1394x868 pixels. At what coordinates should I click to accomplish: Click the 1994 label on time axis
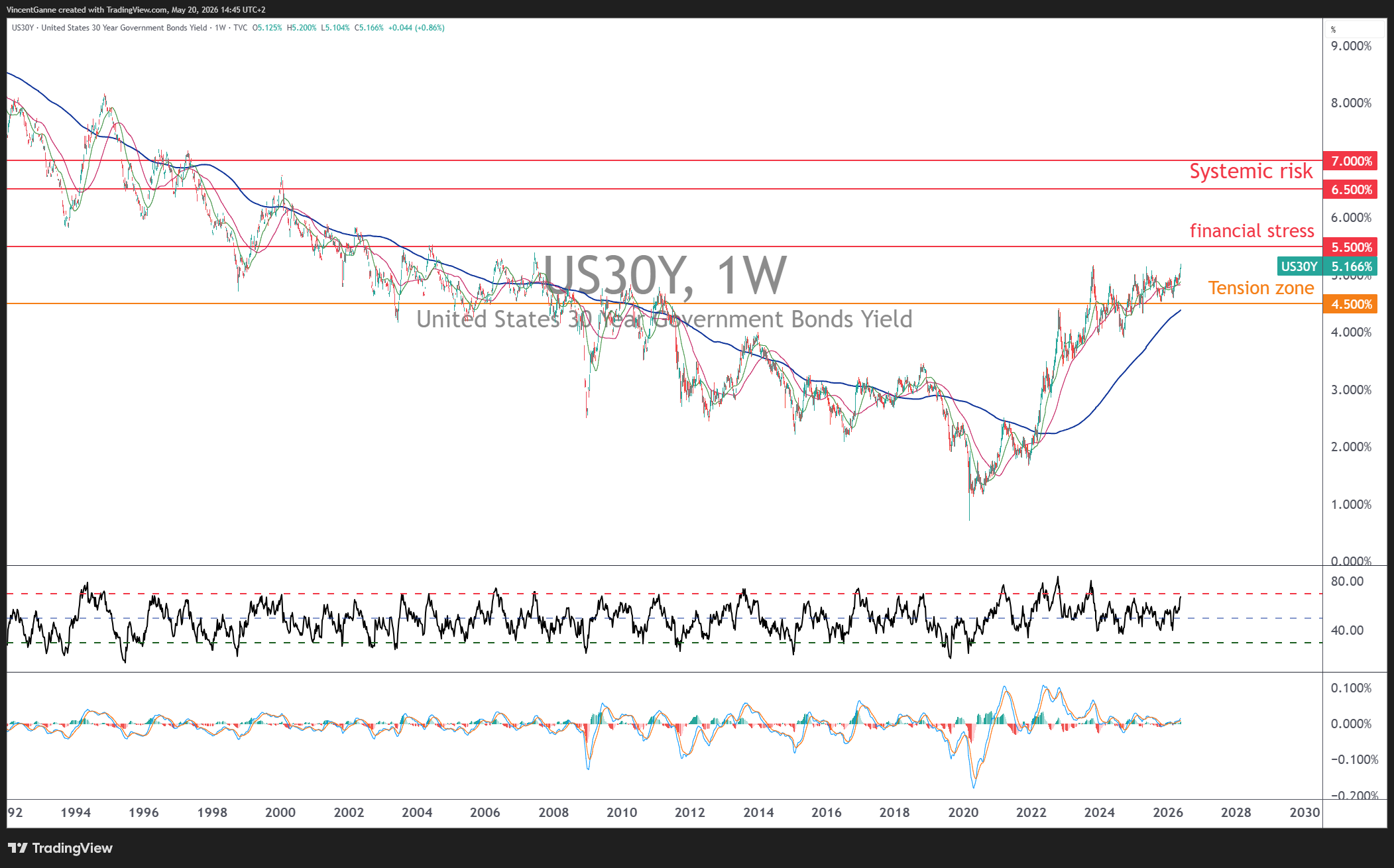click(x=76, y=812)
